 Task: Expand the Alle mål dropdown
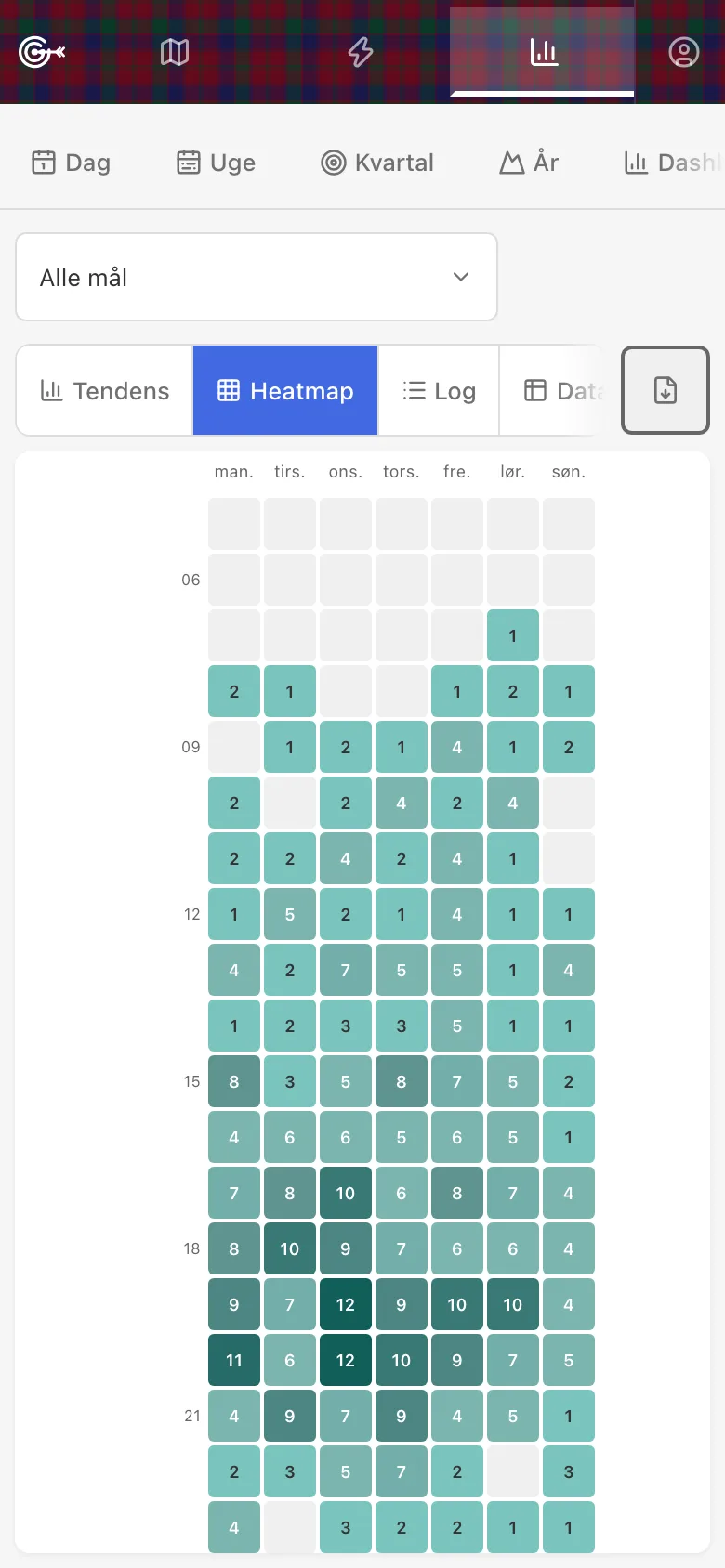[x=257, y=277]
